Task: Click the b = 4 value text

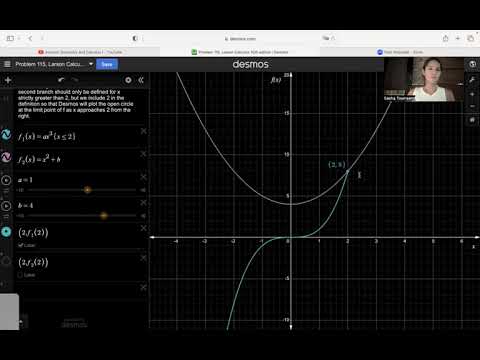Action: tap(25, 205)
